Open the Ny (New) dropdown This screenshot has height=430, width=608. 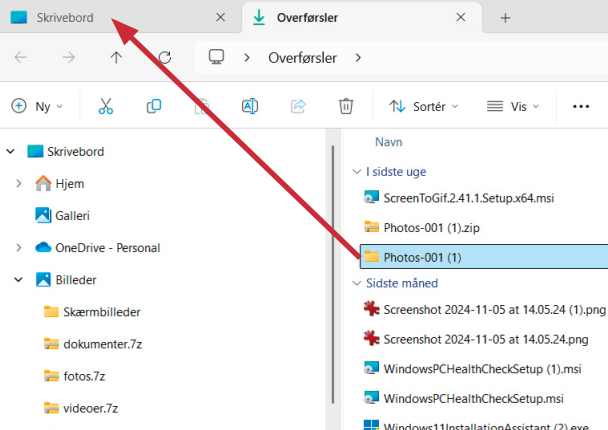coord(37,106)
